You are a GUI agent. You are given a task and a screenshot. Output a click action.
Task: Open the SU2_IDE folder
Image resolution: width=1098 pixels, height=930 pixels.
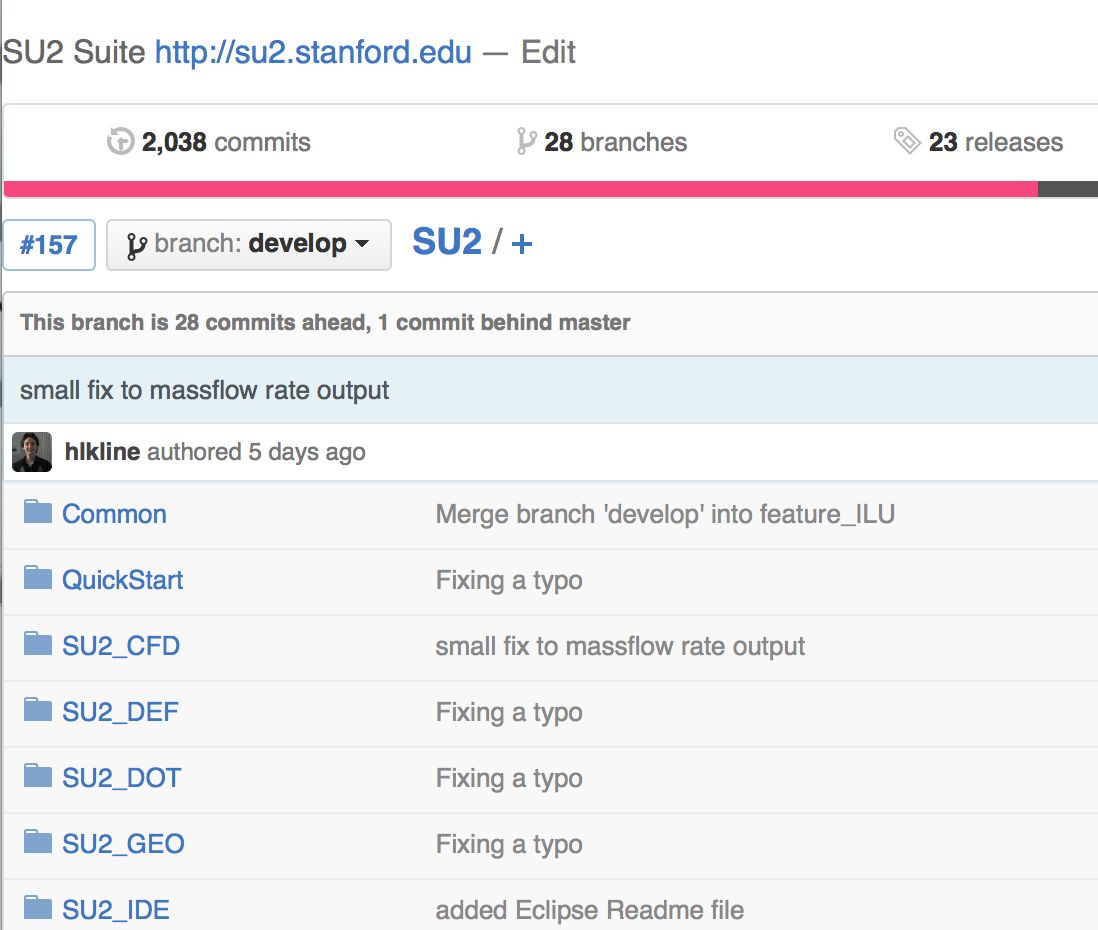point(116,910)
